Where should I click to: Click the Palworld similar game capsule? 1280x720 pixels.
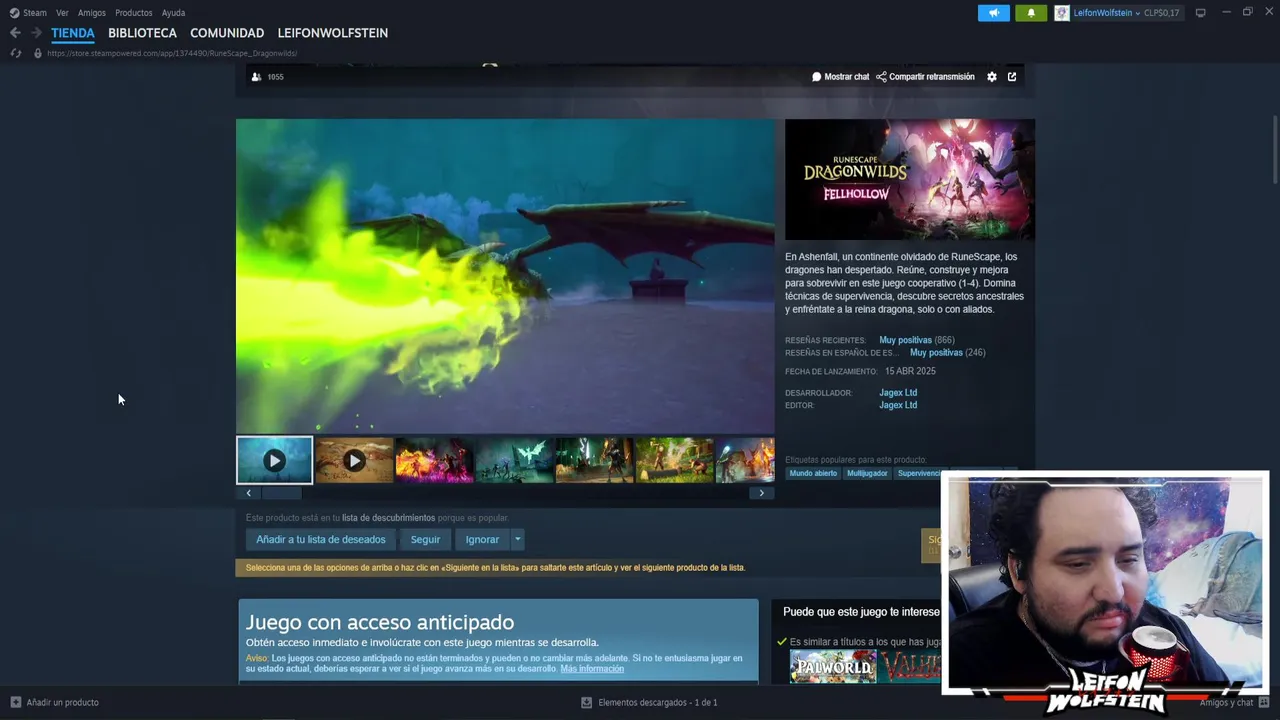click(833, 666)
